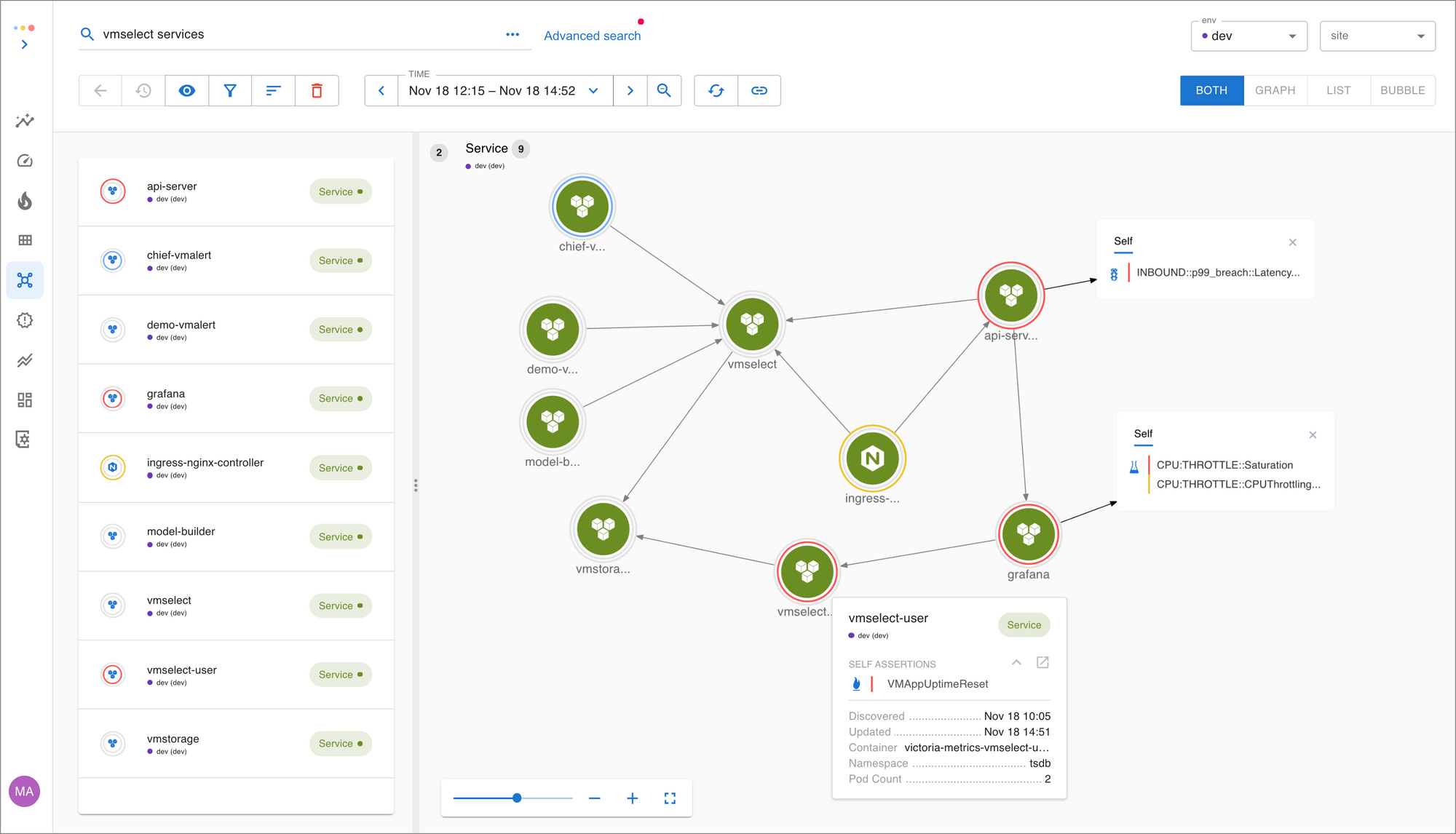The height and width of the screenshot is (834, 1456).
Task: Toggle the eye visibility button
Action: 187,91
